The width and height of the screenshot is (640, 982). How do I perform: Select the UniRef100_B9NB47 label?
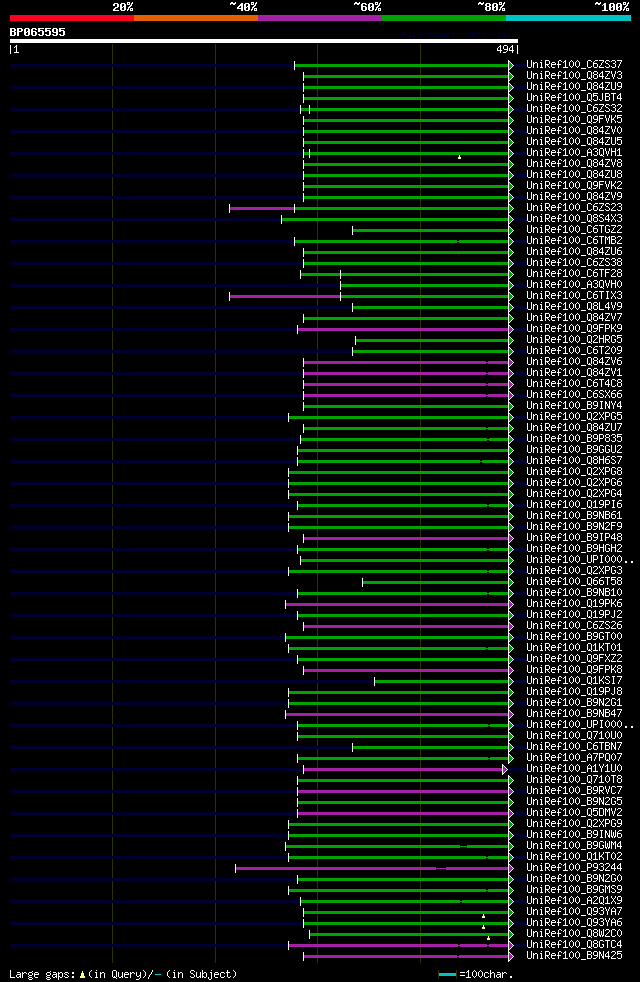574,714
